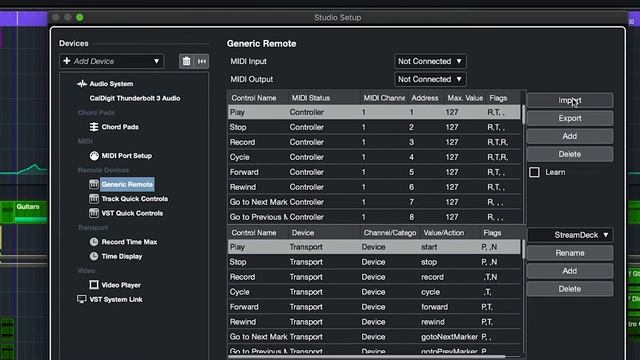
Task: Click the 'stop' value in lower table
Action: [x=429, y=262]
